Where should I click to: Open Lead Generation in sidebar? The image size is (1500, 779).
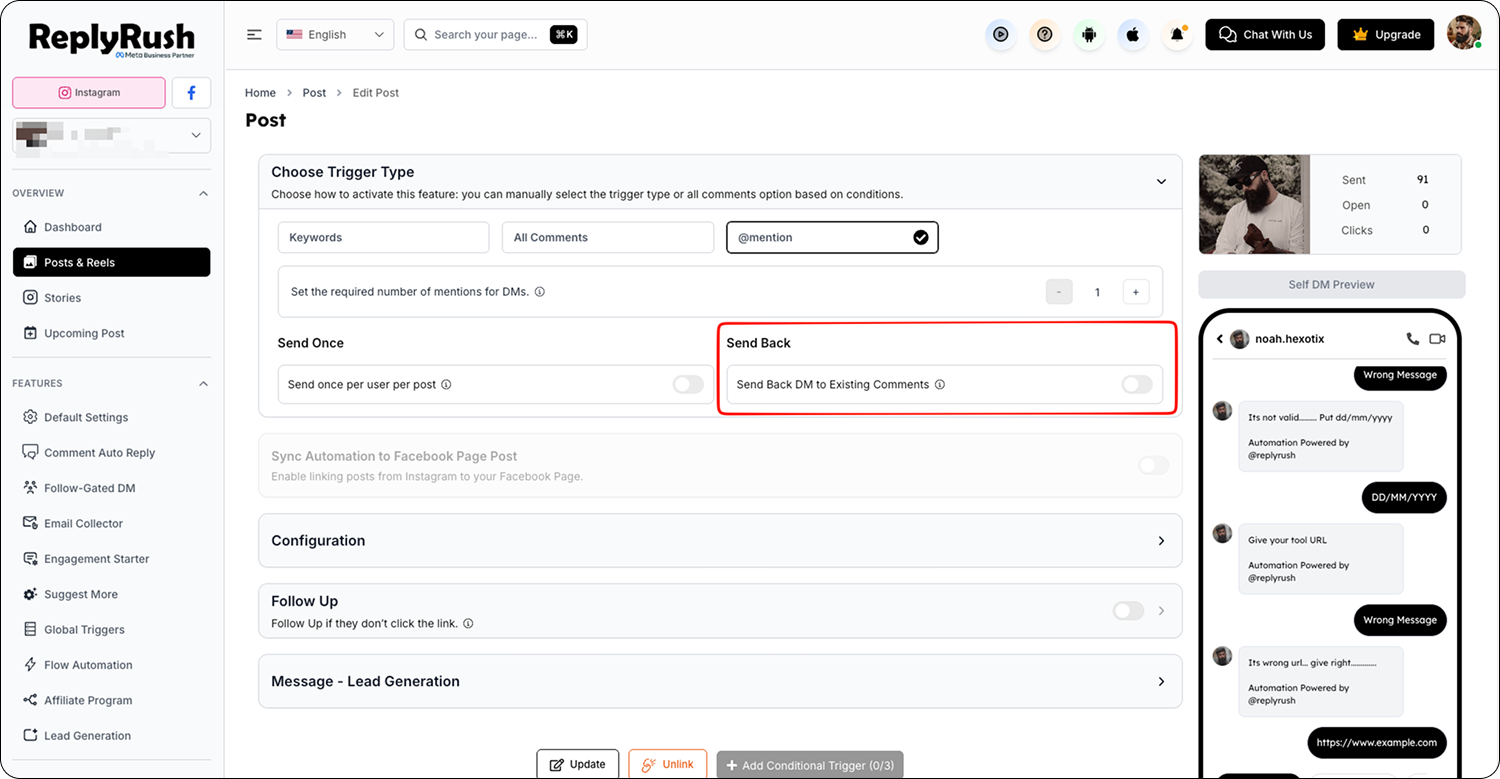tap(112, 735)
